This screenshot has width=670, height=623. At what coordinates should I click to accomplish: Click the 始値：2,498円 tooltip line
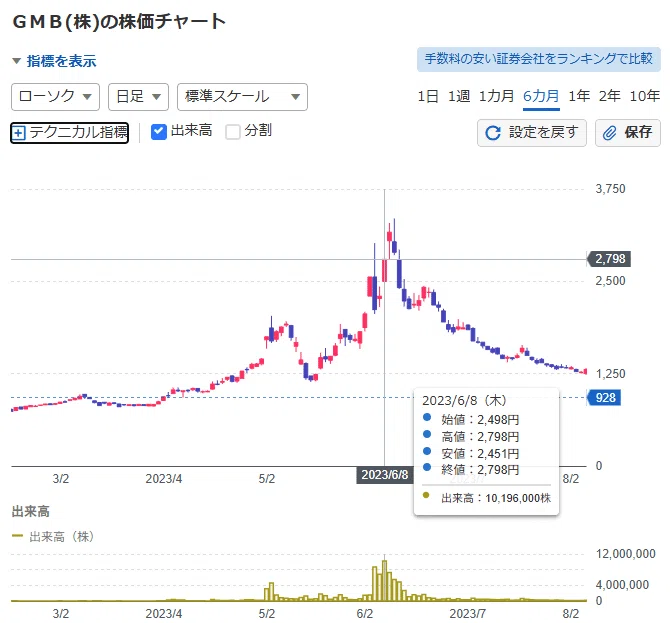pos(479,420)
